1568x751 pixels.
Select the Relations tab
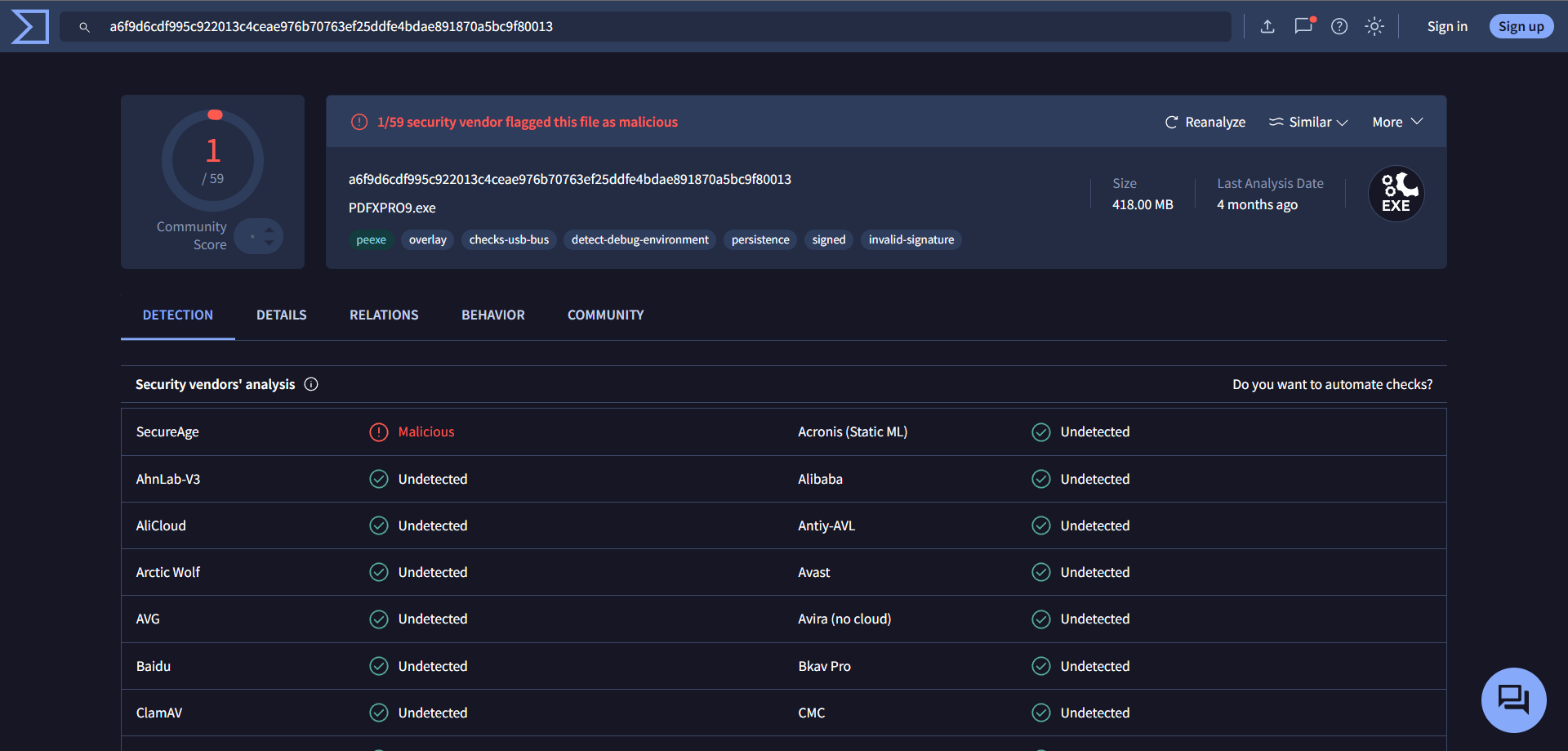[384, 315]
